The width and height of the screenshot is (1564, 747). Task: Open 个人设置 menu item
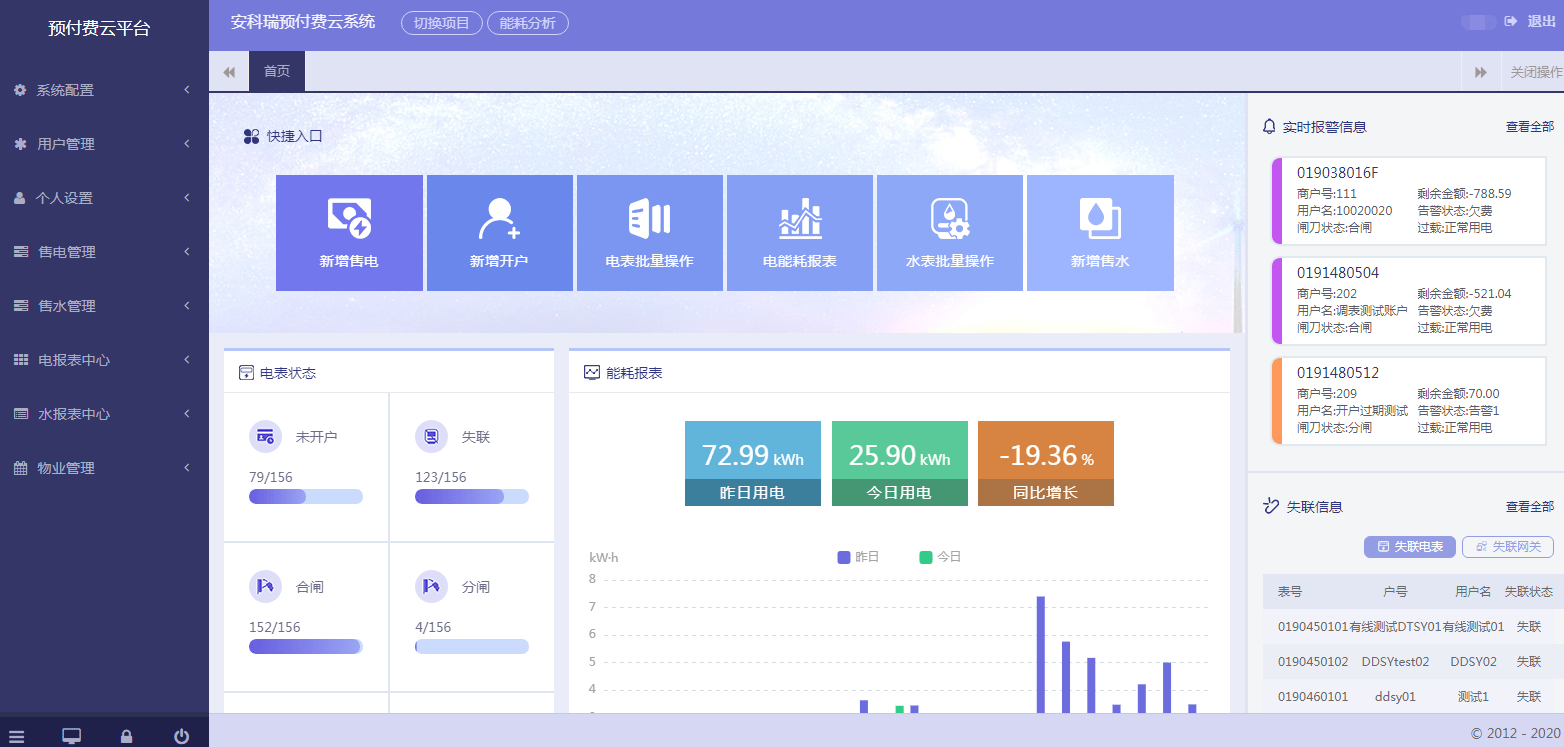point(104,198)
